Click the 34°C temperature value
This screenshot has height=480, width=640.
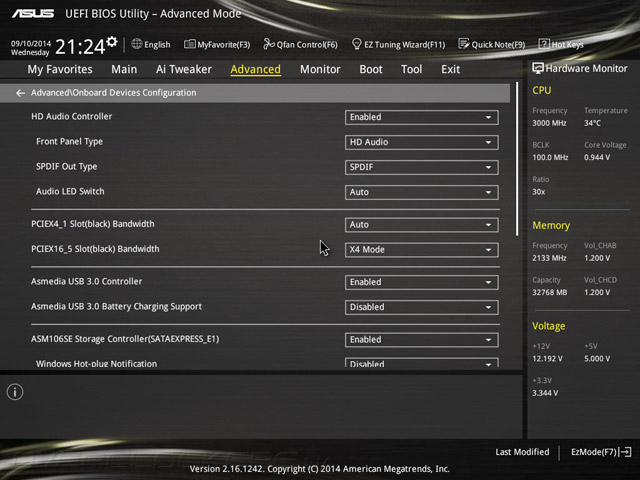[x=592, y=123]
